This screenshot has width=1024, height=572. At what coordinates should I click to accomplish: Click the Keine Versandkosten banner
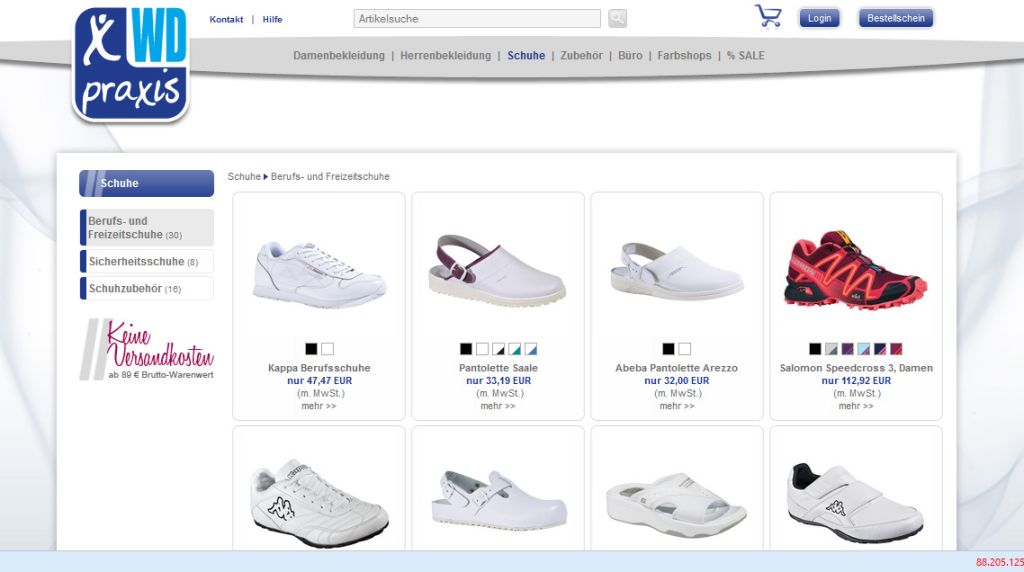(x=146, y=349)
